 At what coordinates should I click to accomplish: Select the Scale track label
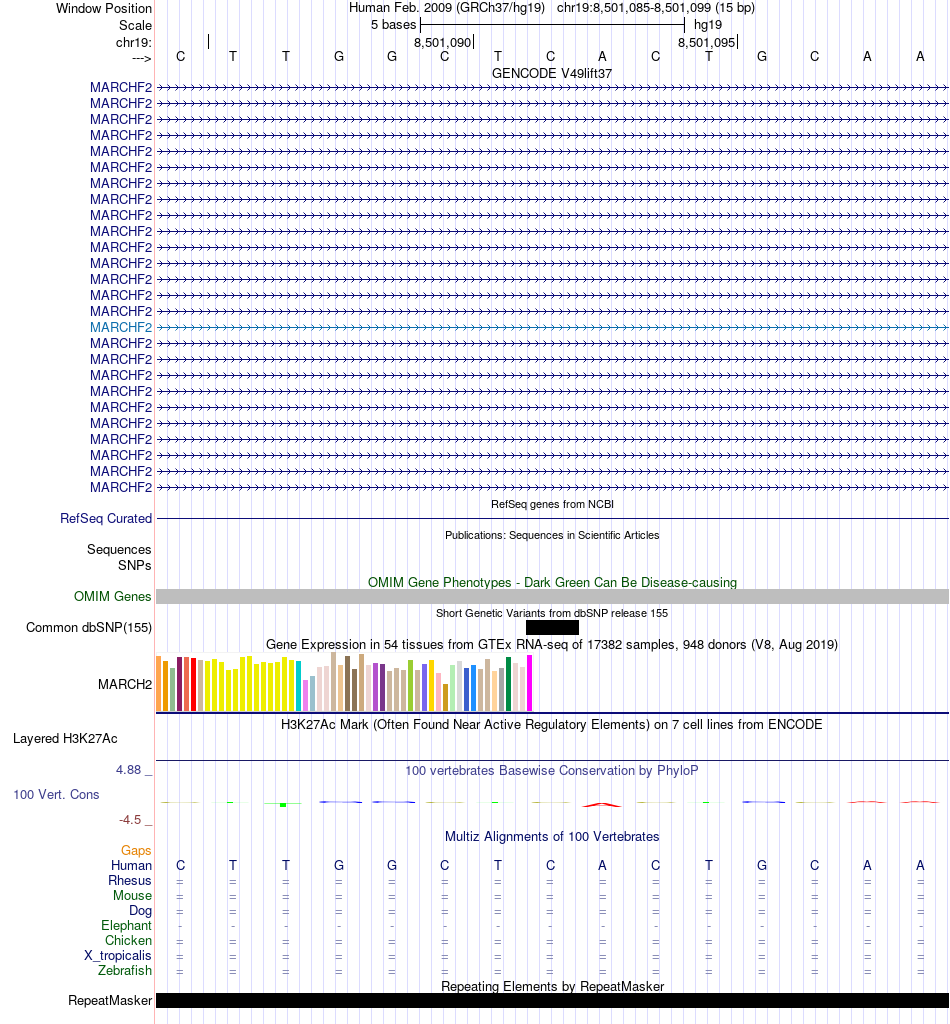click(x=135, y=25)
